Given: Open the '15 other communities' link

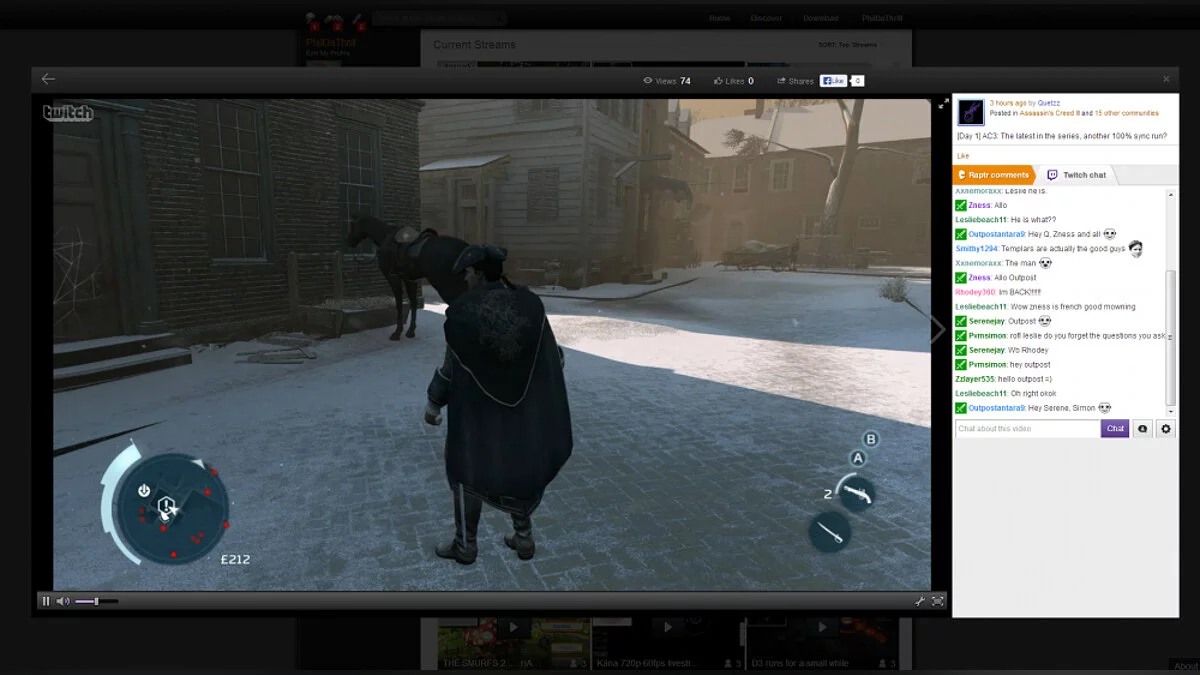Looking at the screenshot, I should (x=1126, y=113).
